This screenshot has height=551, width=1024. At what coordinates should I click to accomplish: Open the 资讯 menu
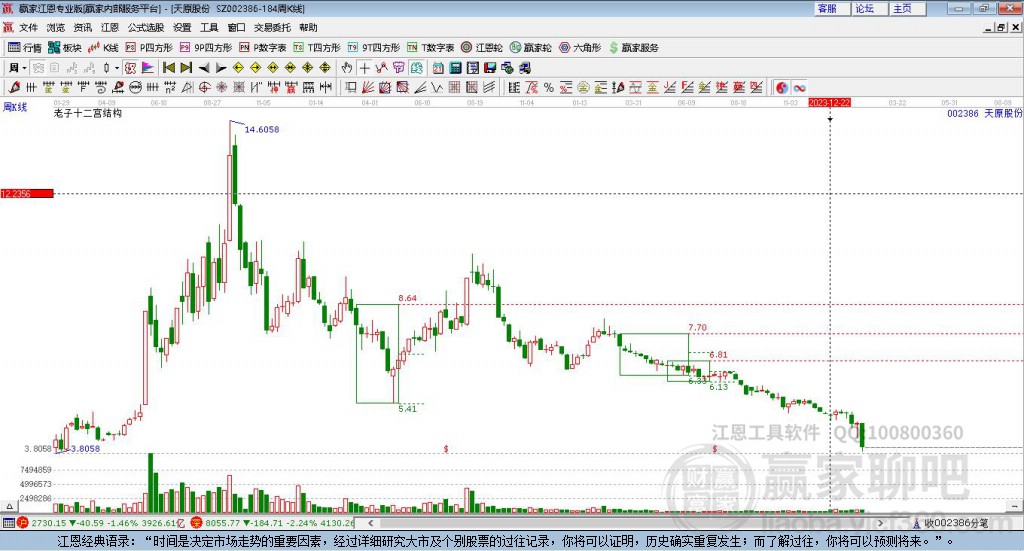click(83, 27)
